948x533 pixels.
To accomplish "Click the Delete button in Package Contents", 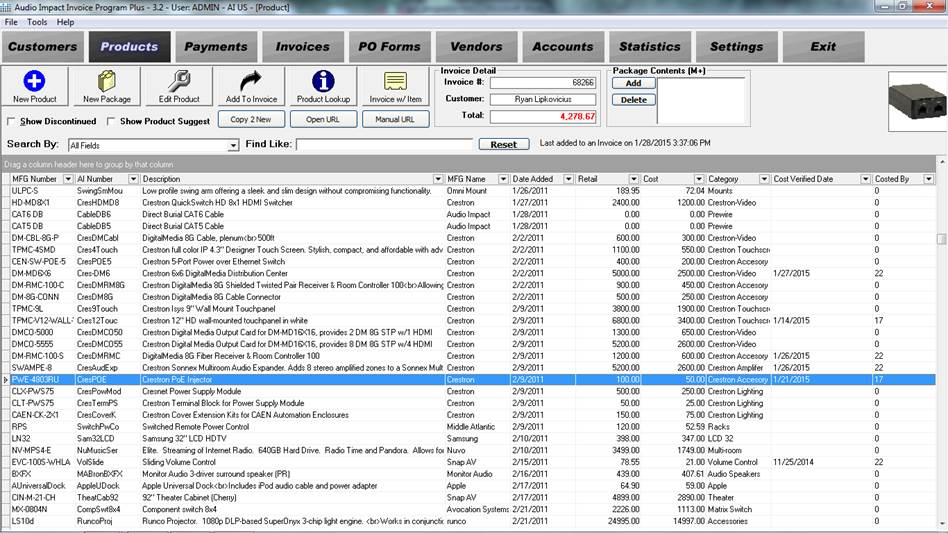I will click(x=633, y=100).
